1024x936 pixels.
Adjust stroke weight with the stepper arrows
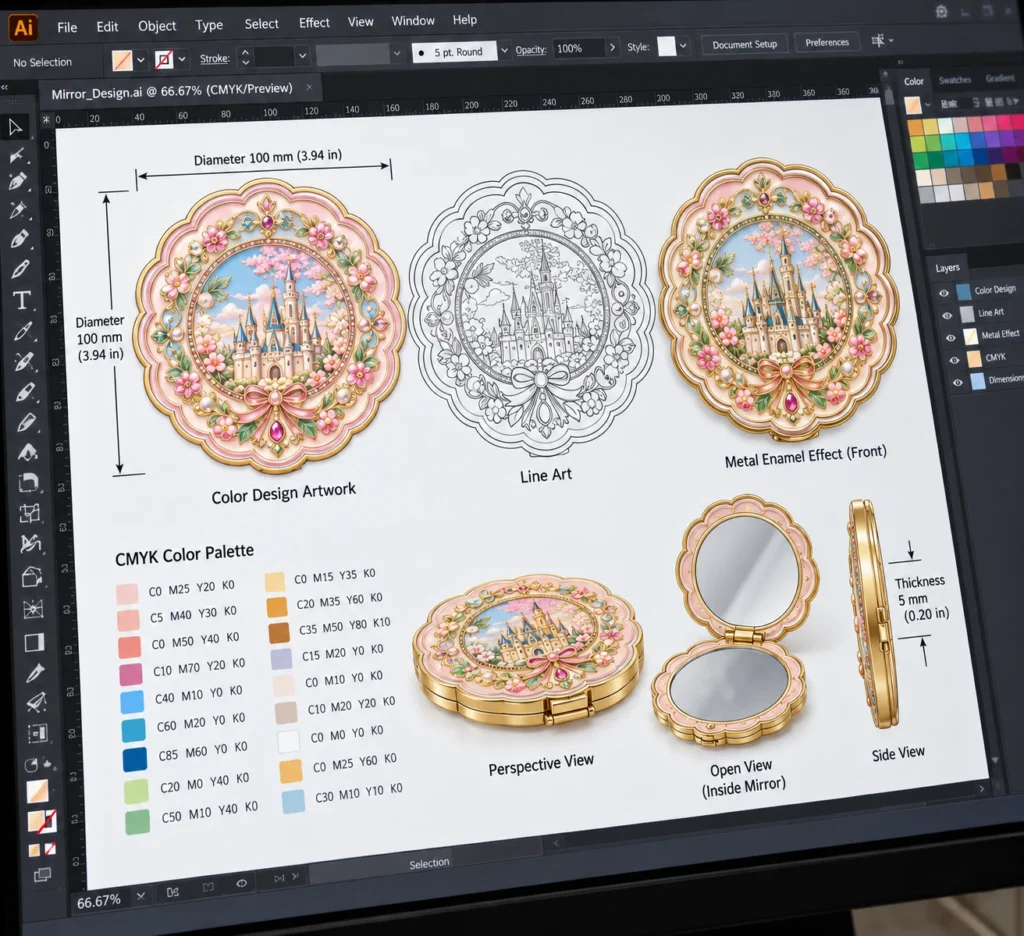245,57
